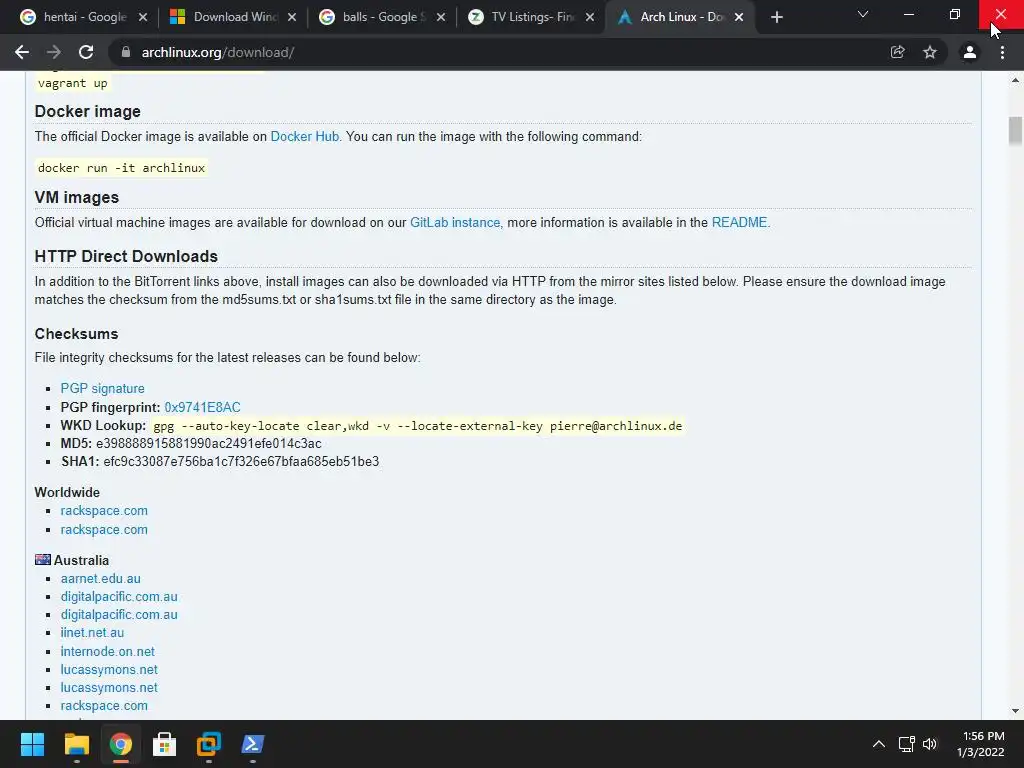Open VirtualBox icon in the taskbar
This screenshot has width=1024, height=768.
tap(209, 744)
